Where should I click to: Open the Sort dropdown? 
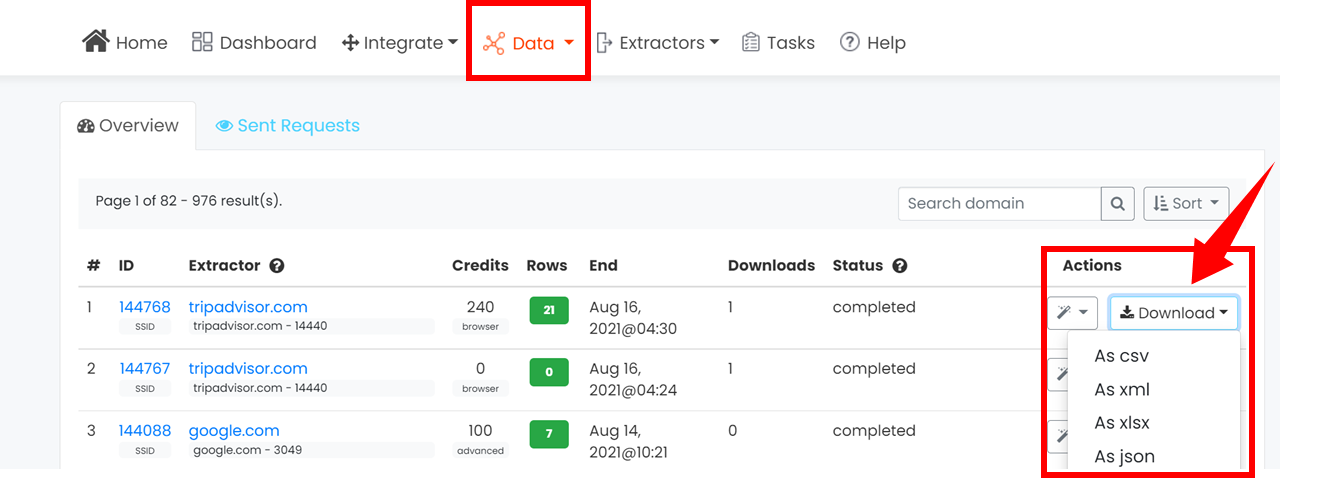(x=1186, y=203)
